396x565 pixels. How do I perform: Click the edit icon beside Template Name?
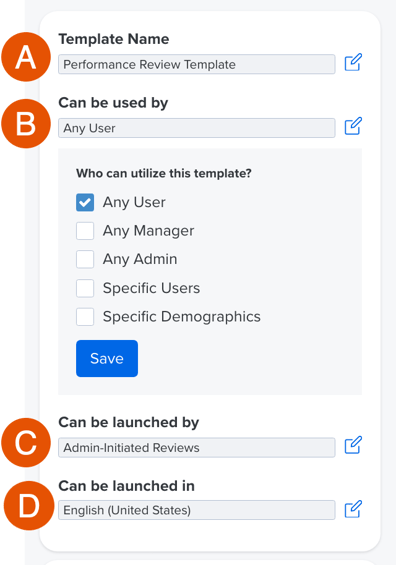tap(353, 62)
